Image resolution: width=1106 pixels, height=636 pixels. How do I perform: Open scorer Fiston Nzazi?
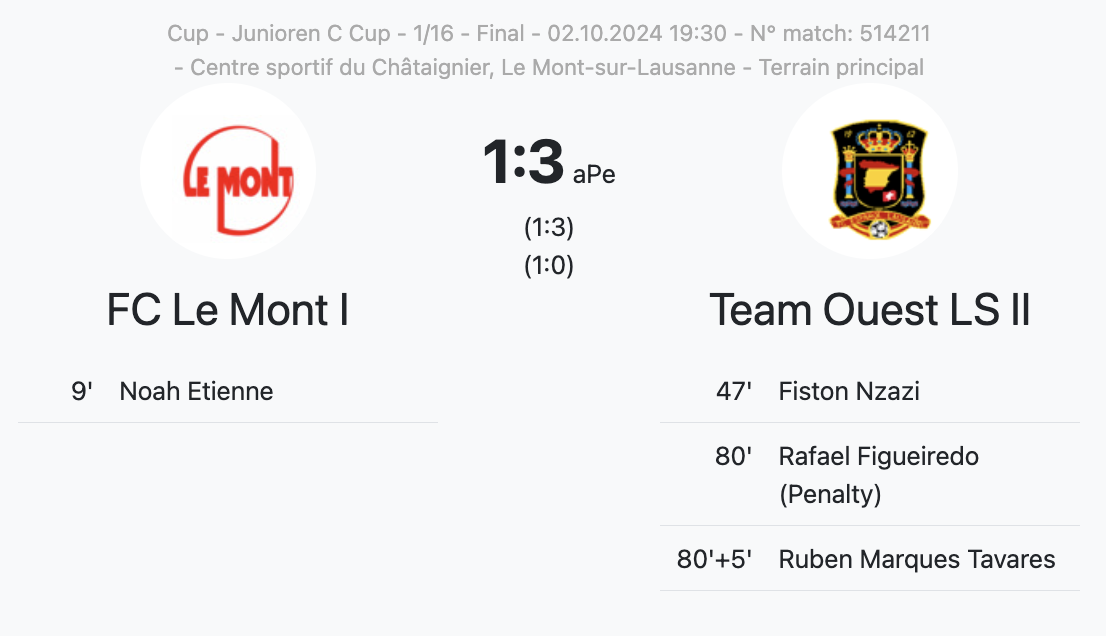pos(849,391)
